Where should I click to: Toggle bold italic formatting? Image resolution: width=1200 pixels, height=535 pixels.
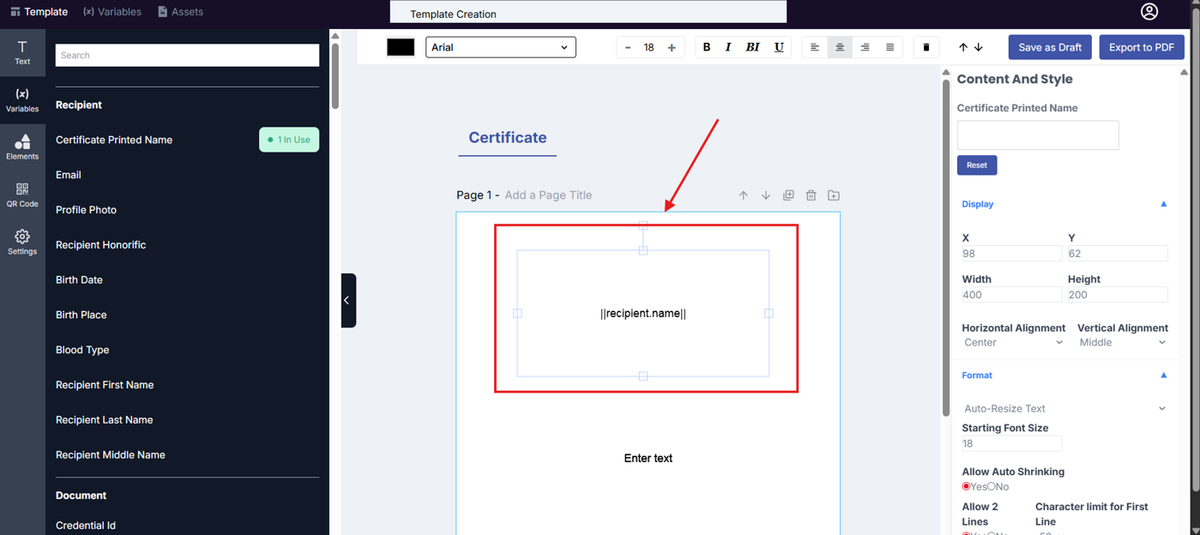753,47
